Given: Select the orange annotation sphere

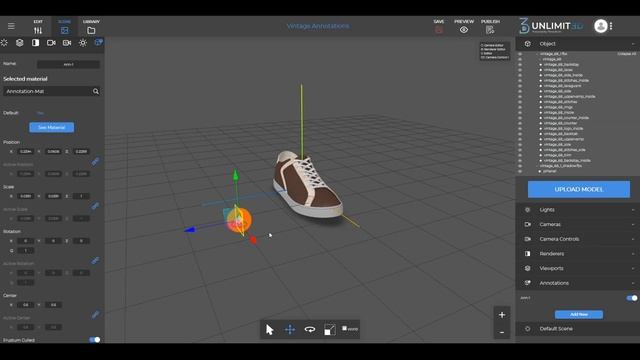Looking at the screenshot, I should [240, 220].
